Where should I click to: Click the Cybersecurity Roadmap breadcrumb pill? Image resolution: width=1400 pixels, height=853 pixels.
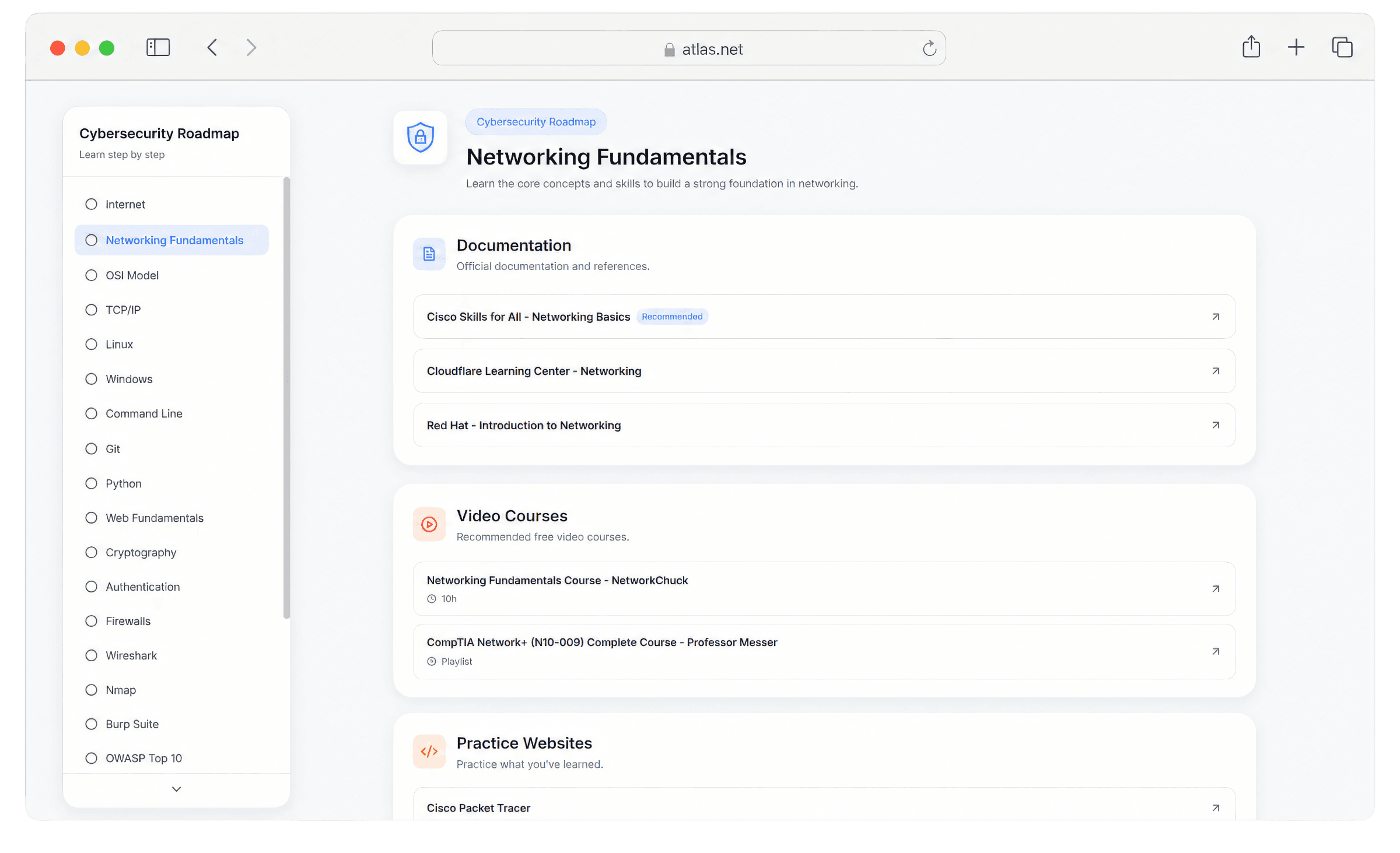click(536, 122)
